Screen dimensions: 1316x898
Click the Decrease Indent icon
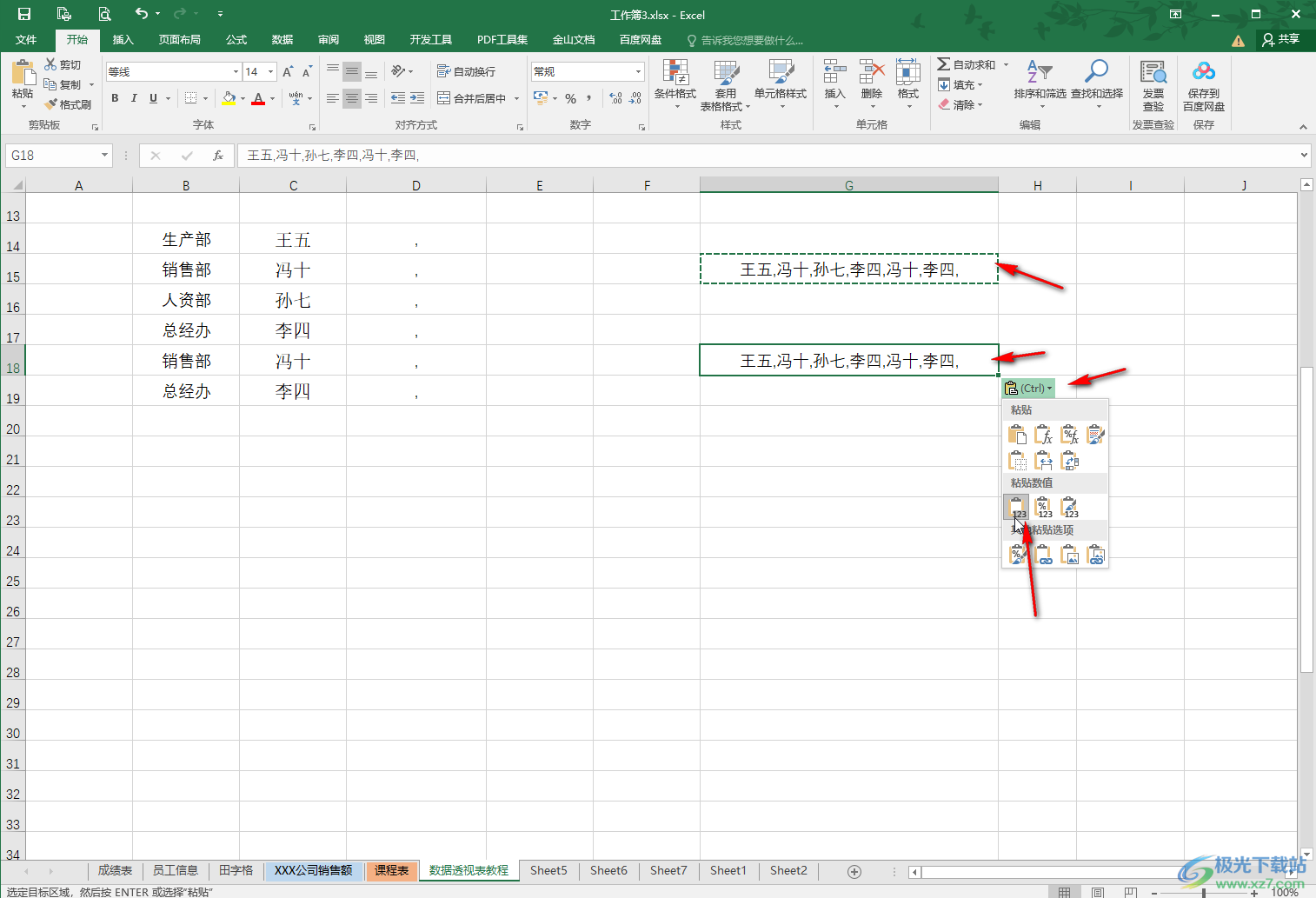tap(398, 98)
